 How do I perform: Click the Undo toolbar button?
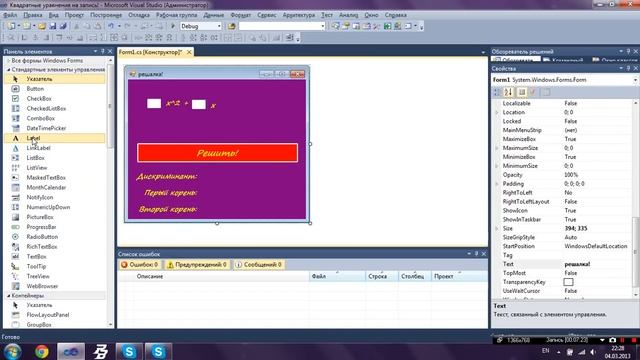coord(111,26)
